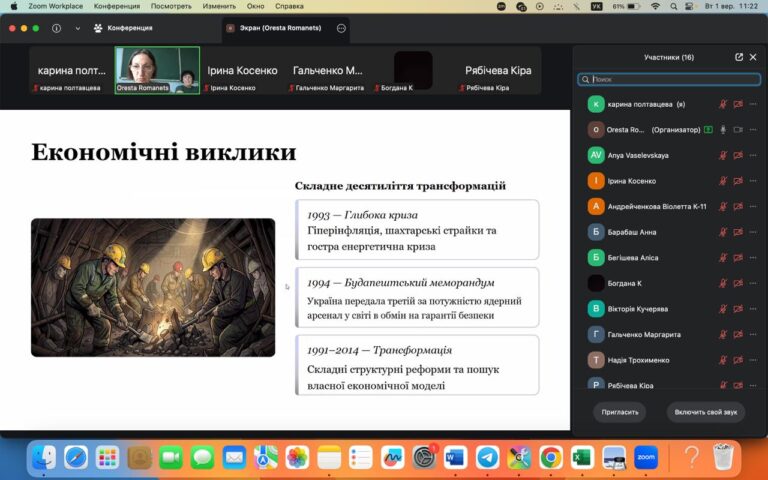768x480 pixels.
Task: Open more options for Anya Vaselevskaya
Action: 753,155
